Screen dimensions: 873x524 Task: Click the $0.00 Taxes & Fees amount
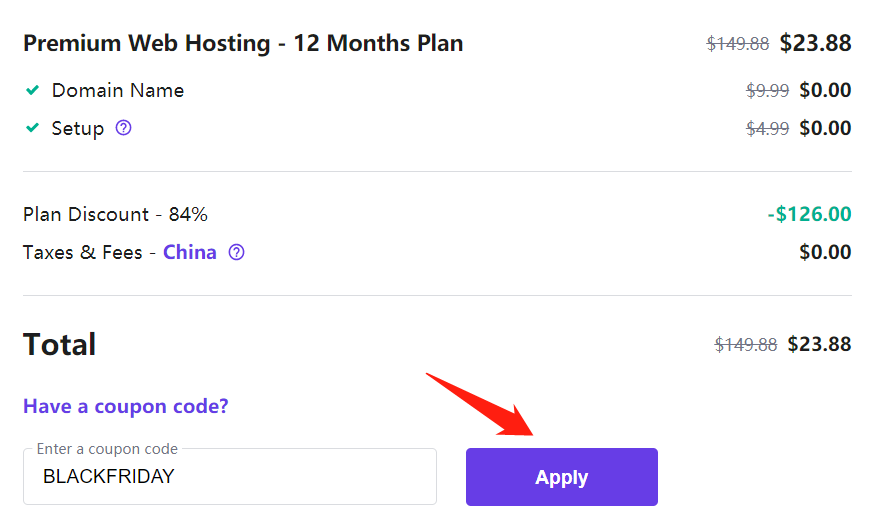point(825,252)
